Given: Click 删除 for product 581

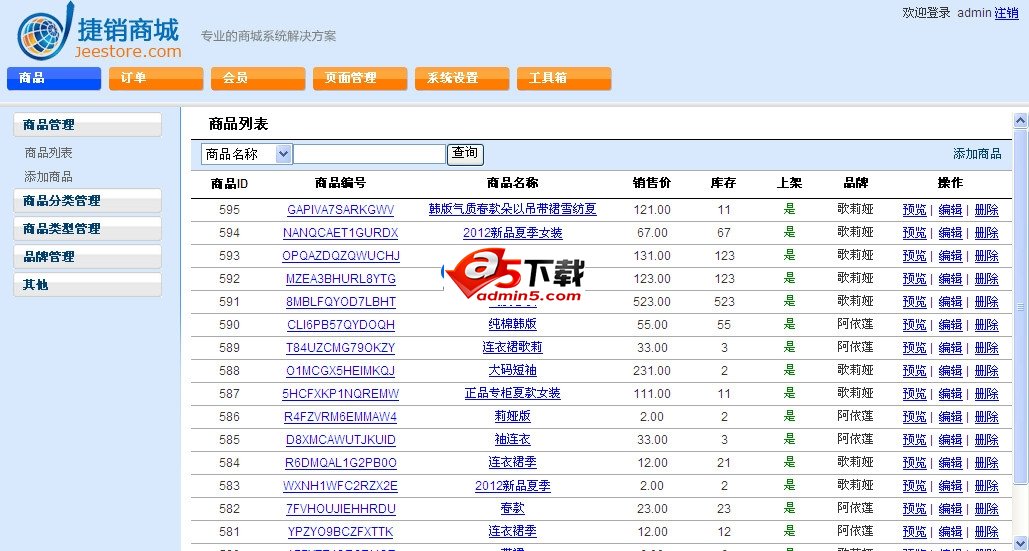Looking at the screenshot, I should coord(986,531).
